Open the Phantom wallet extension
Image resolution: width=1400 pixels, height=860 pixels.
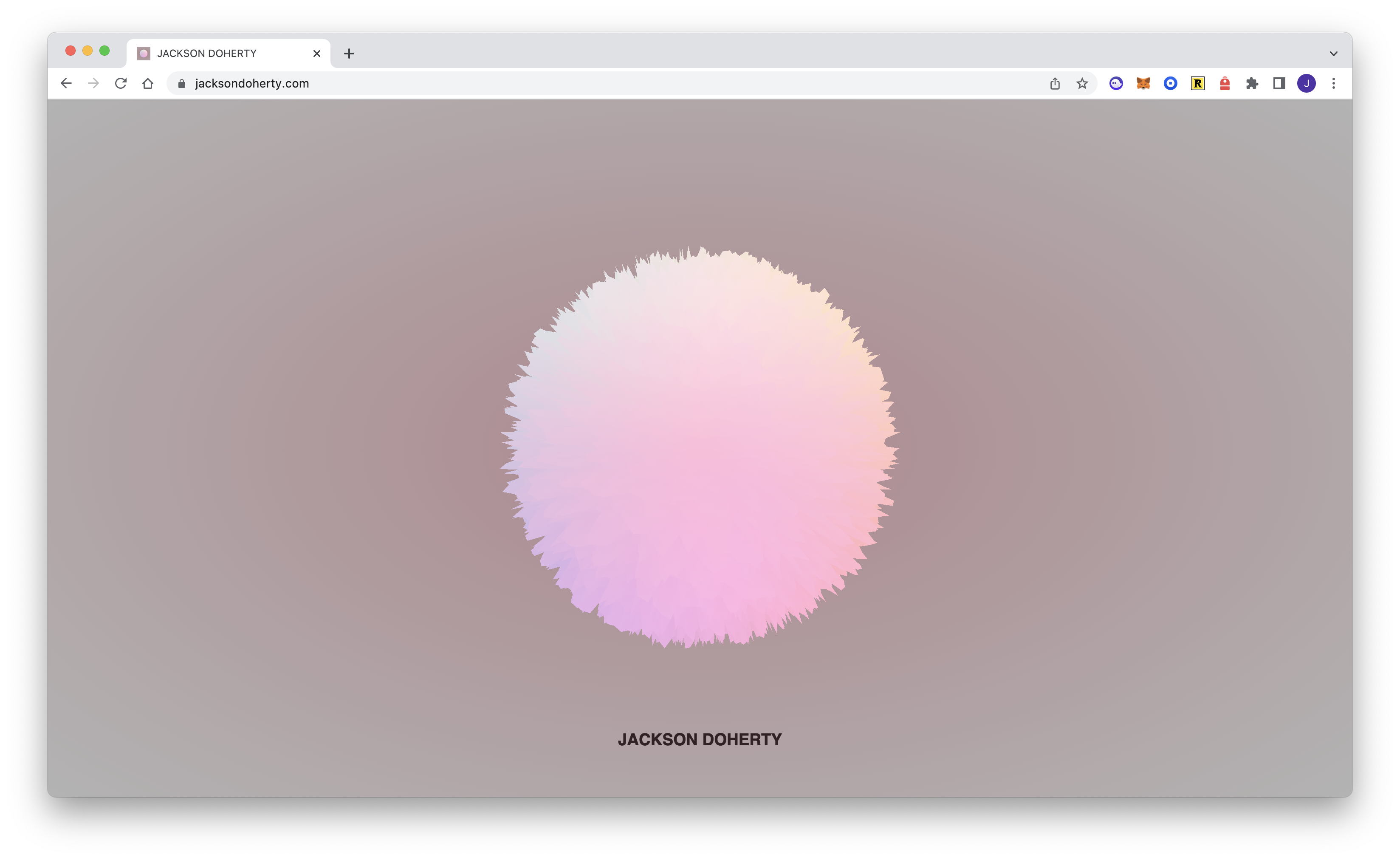coord(1116,84)
